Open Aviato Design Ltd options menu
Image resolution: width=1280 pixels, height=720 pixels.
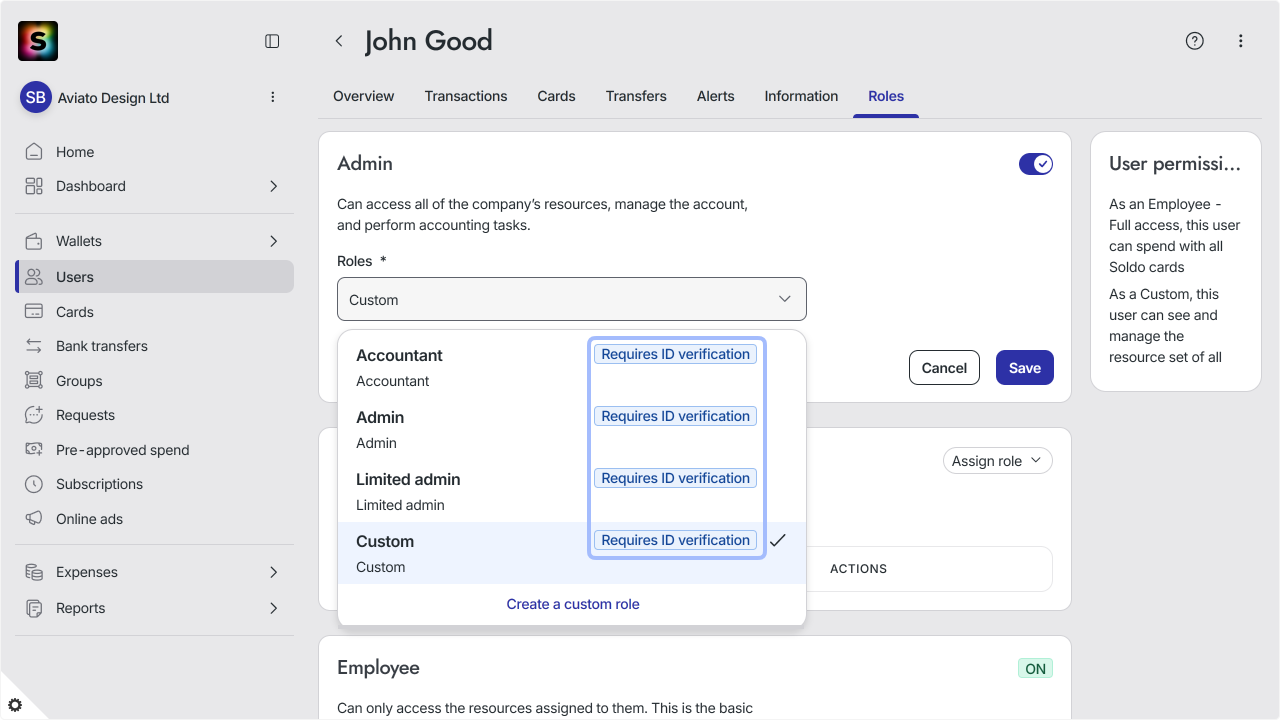[x=273, y=97]
